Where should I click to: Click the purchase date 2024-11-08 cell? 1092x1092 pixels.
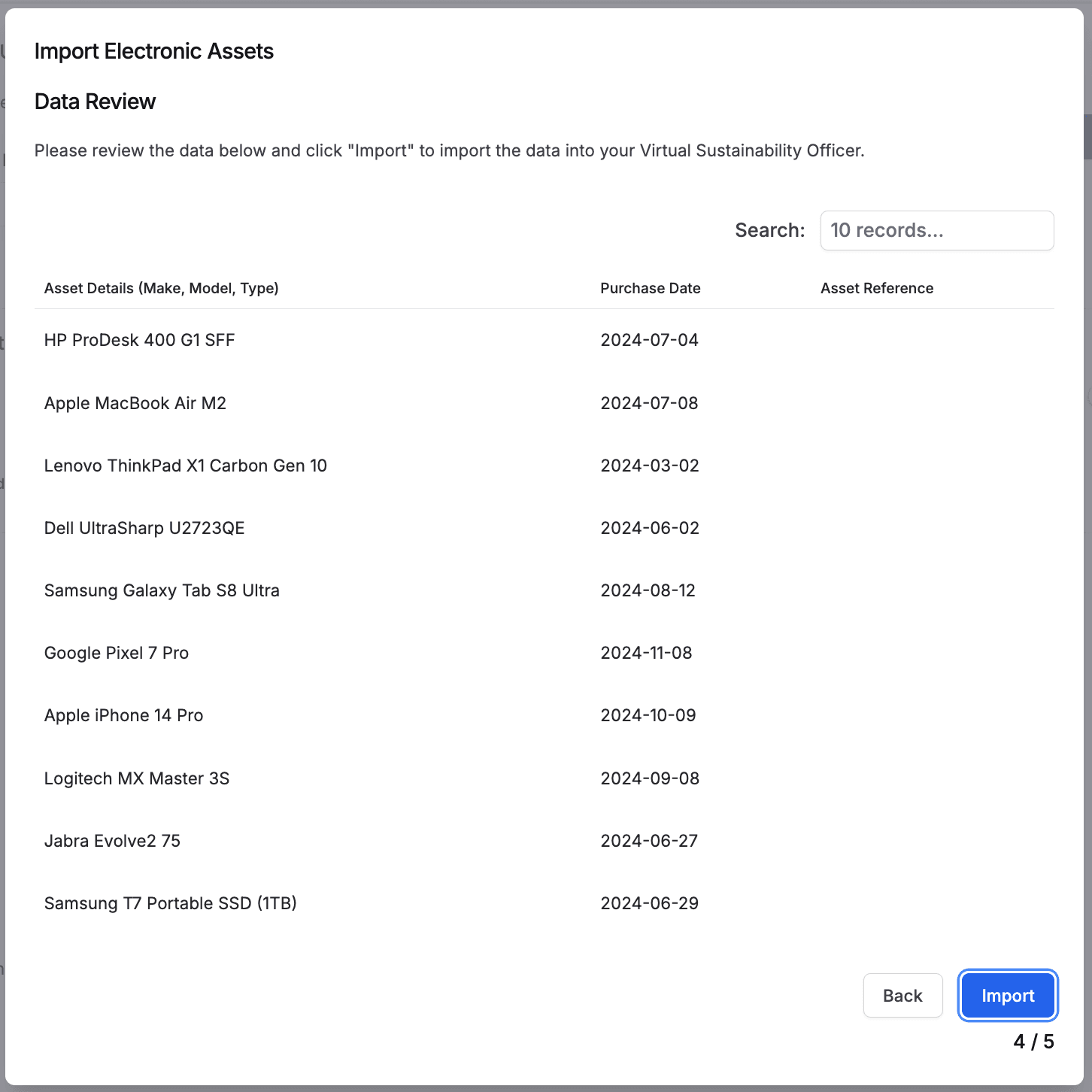pos(648,653)
